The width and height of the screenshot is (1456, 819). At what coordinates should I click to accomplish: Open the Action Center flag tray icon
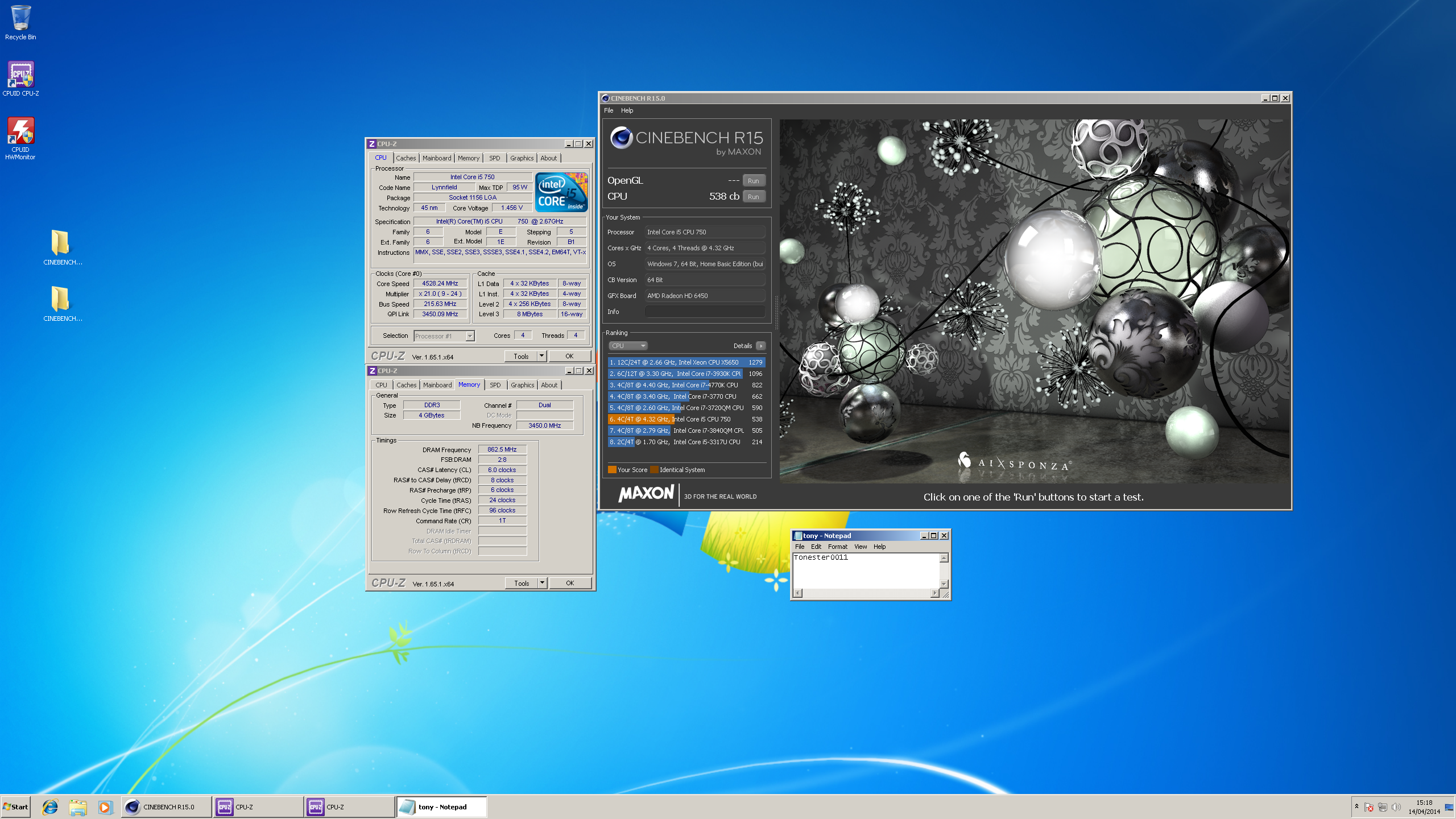[1368, 807]
